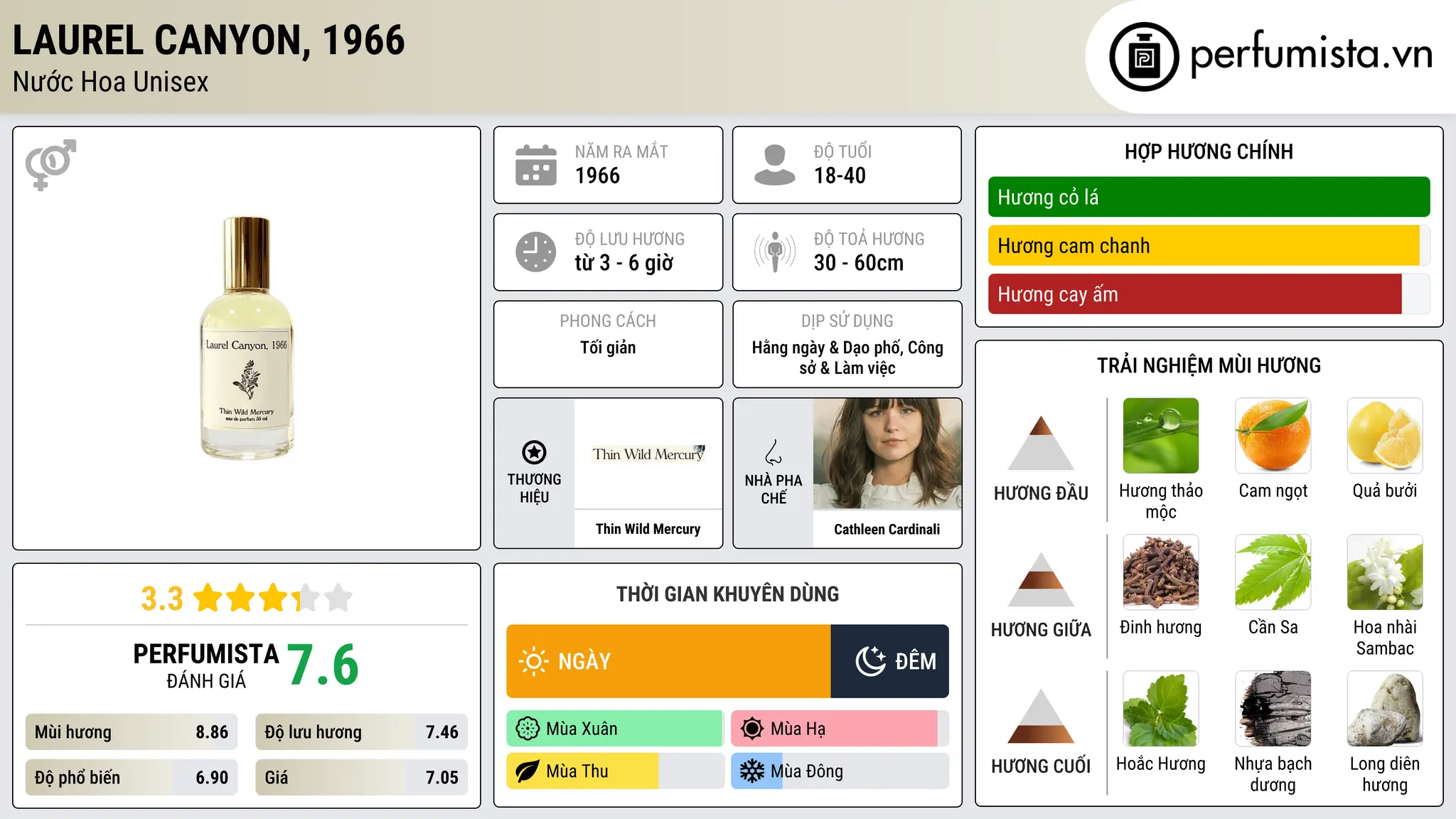This screenshot has height=819, width=1456.
Task: Click the Cathleen Cardinali perfumer name
Action: coord(887,529)
